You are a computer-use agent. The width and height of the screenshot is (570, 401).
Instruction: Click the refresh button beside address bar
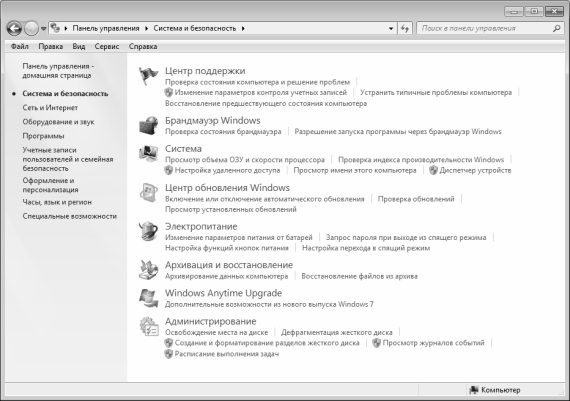405,28
